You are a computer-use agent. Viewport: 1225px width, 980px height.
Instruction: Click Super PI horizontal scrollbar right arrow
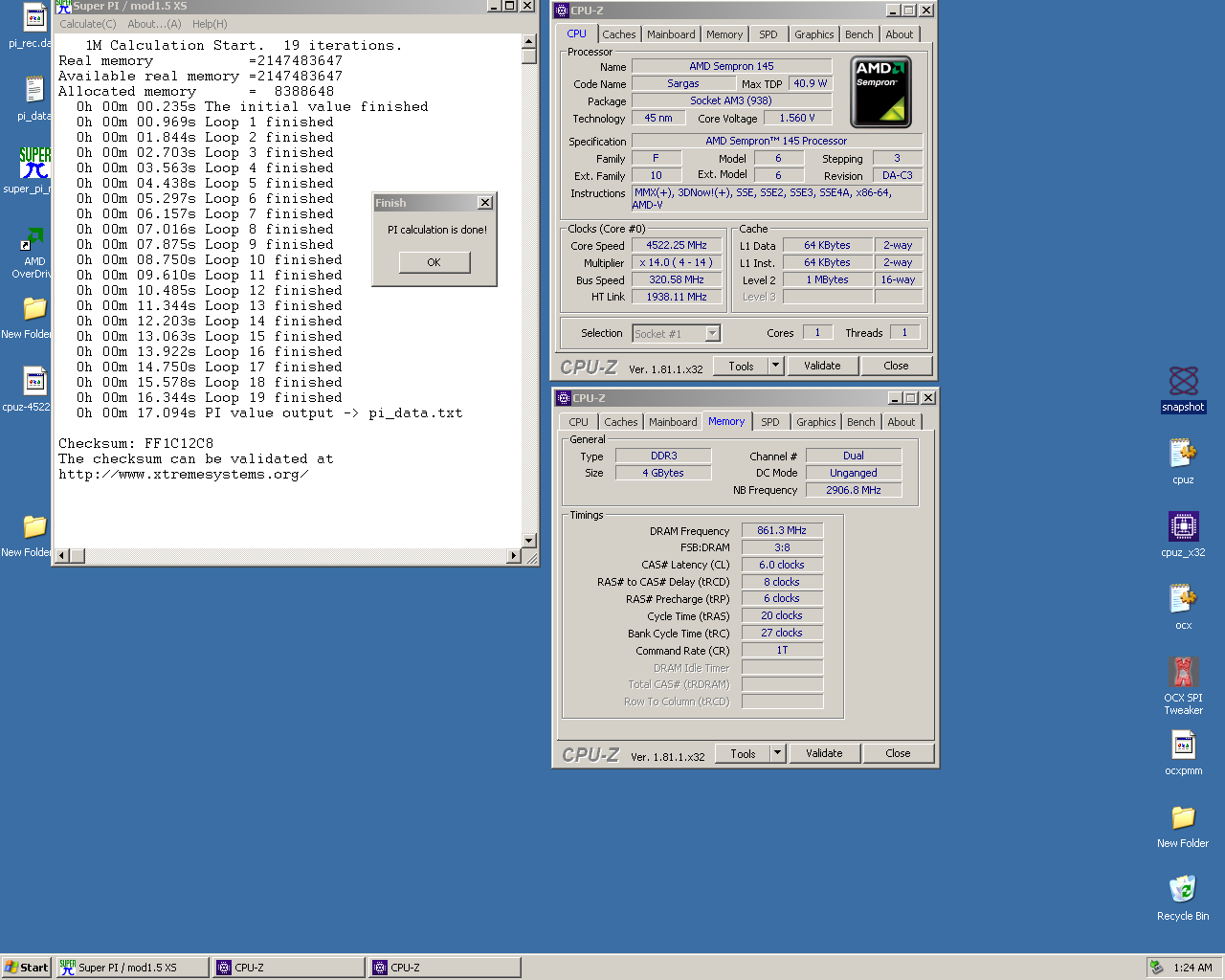pos(514,555)
